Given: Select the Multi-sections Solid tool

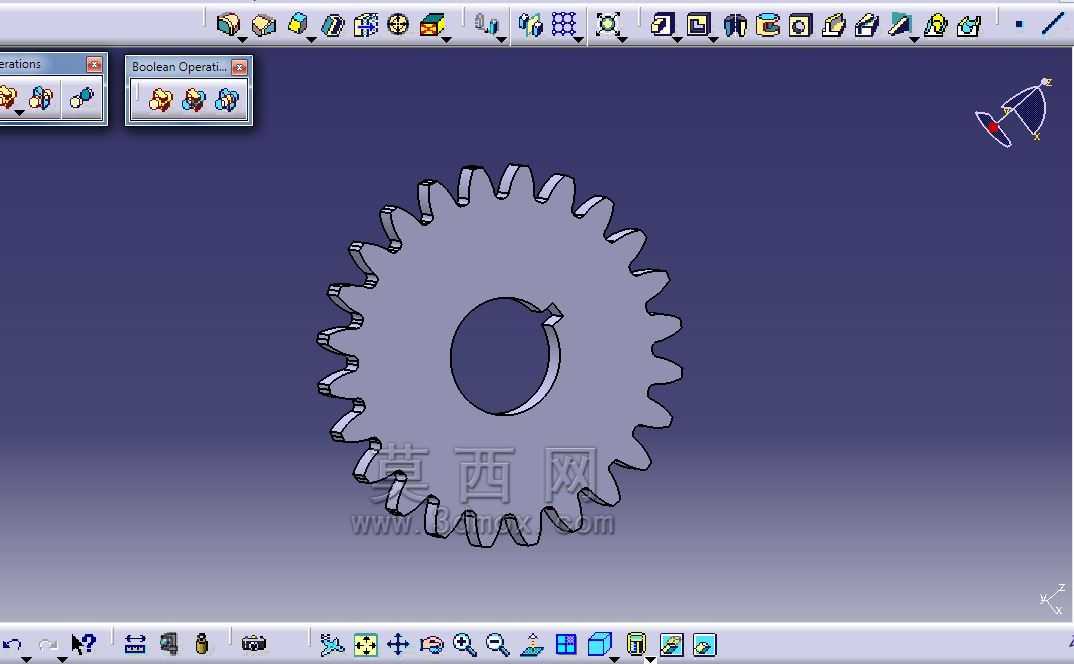Looking at the screenshot, I should pos(936,25).
